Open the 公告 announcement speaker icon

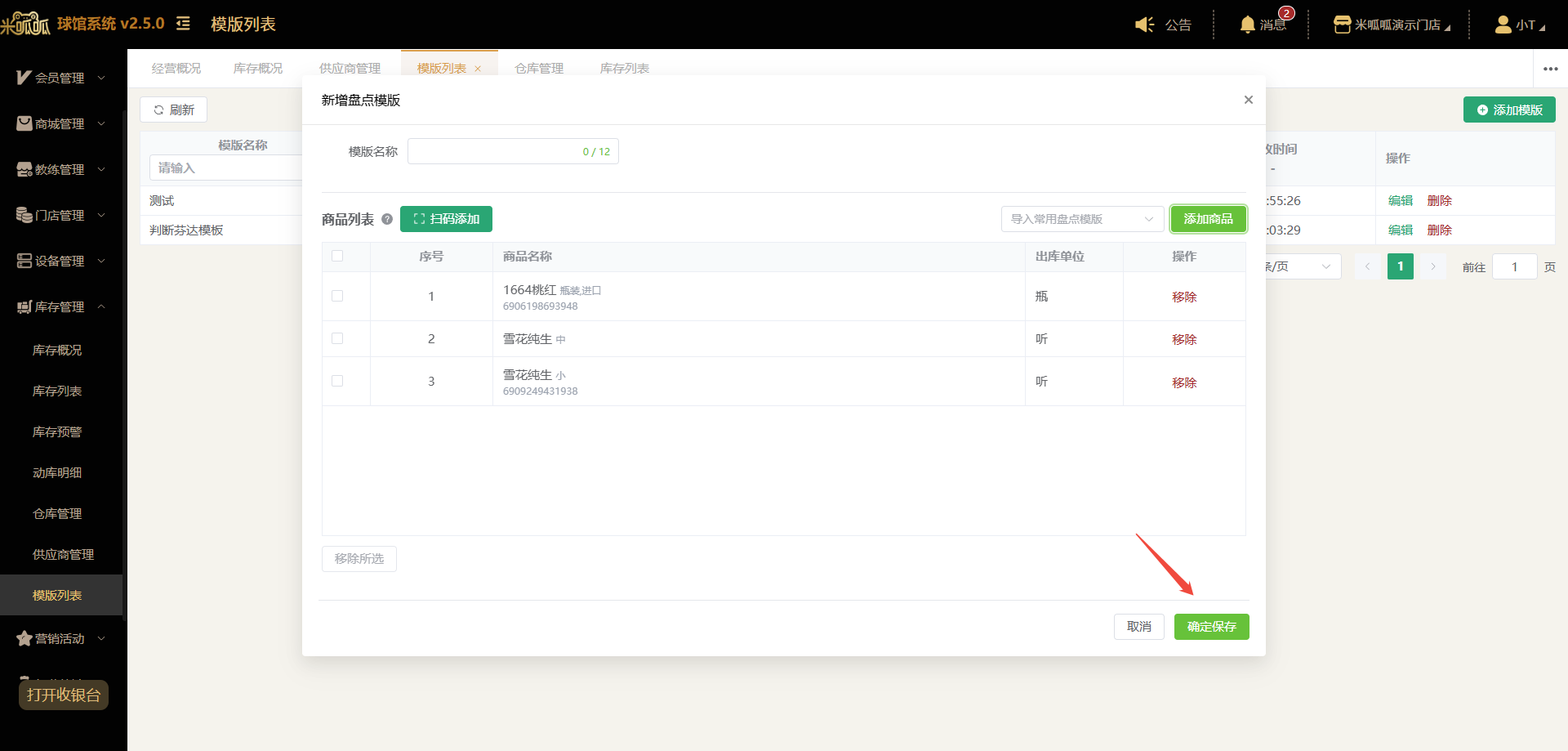click(1145, 25)
